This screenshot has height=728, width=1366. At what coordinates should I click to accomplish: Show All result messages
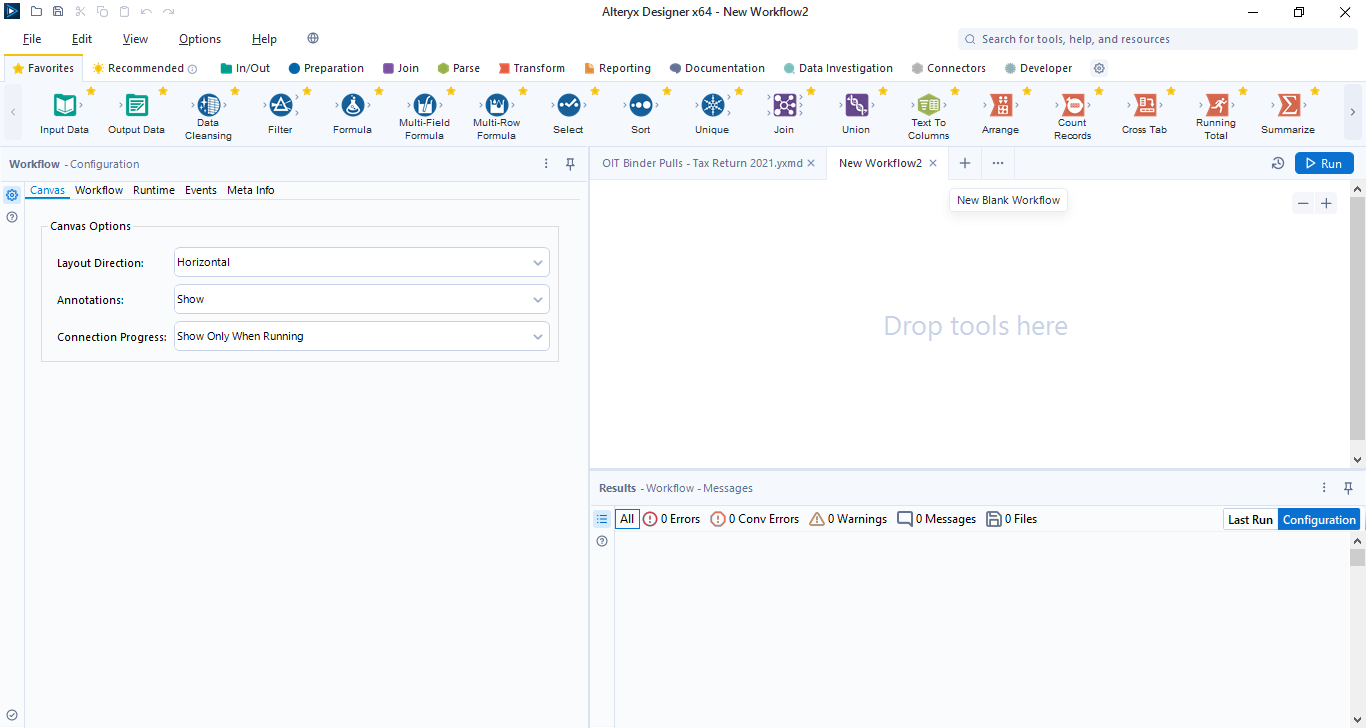pos(627,519)
